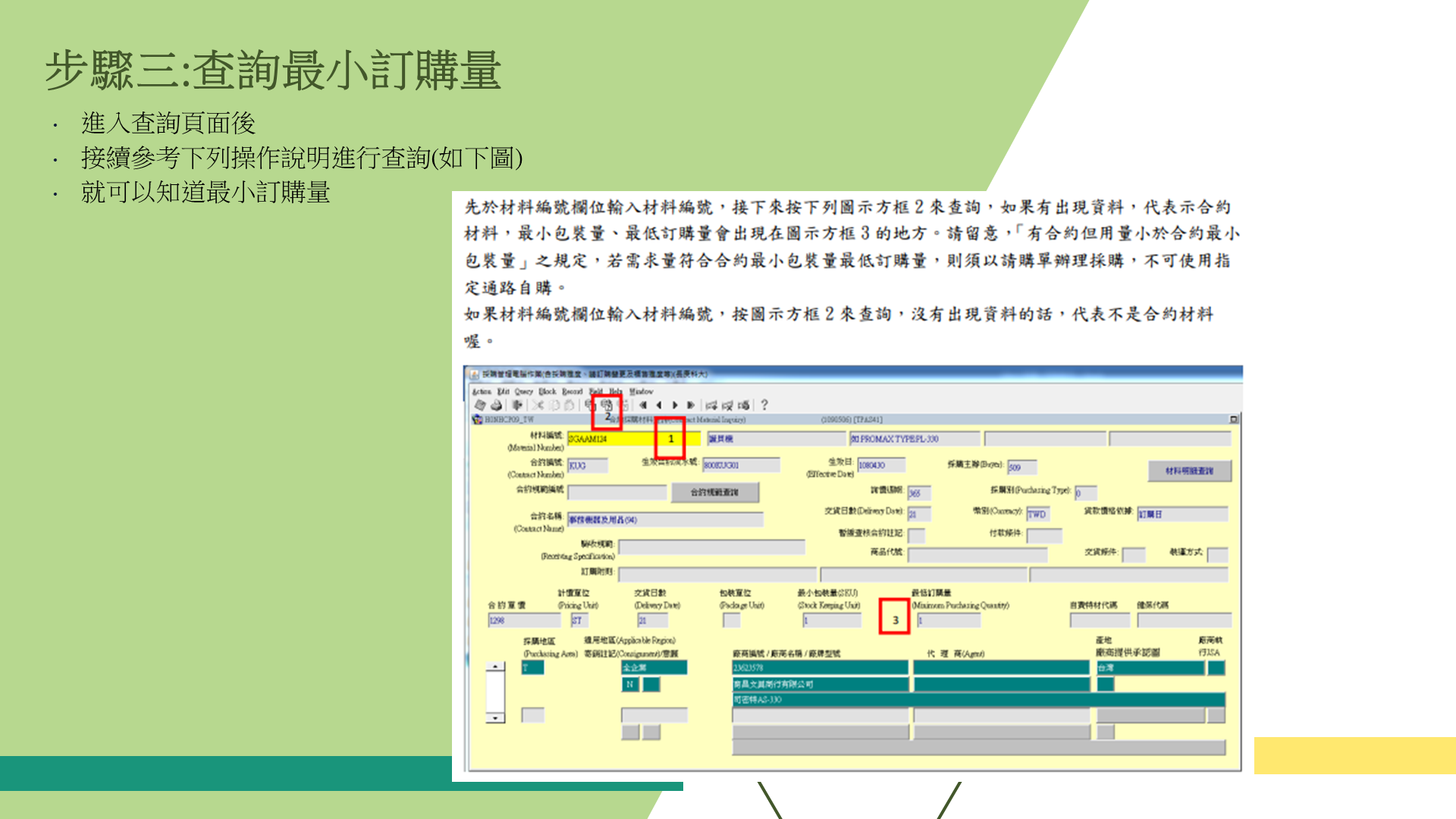Click the Effective Date field 1080430
Viewport: 1456px width, 819px height.
882,466
